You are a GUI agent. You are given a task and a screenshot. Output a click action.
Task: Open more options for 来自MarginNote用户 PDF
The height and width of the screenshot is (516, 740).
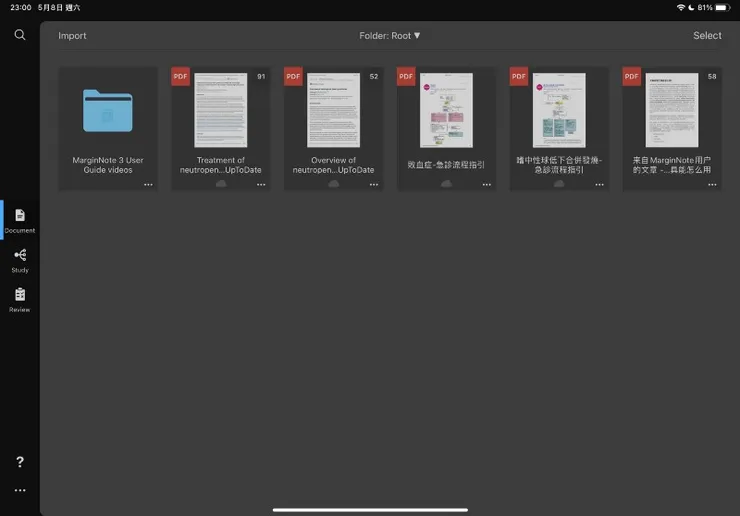712,185
